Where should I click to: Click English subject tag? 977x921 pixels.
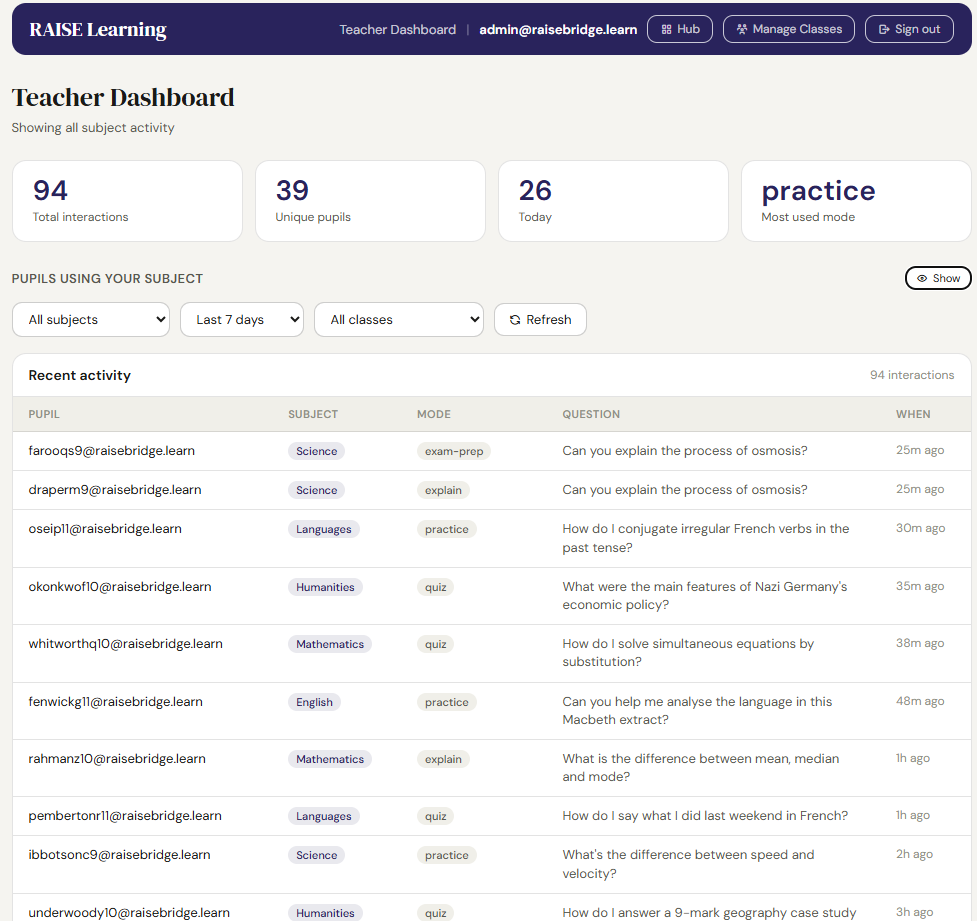pyautogui.click(x=314, y=702)
